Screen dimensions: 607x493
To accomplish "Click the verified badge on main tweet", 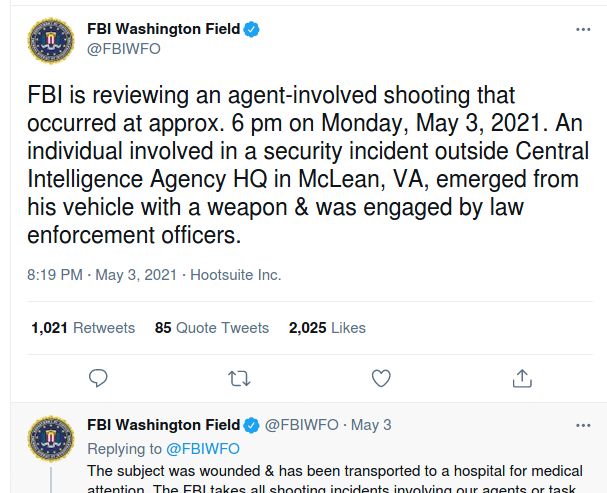I will (x=251, y=29).
